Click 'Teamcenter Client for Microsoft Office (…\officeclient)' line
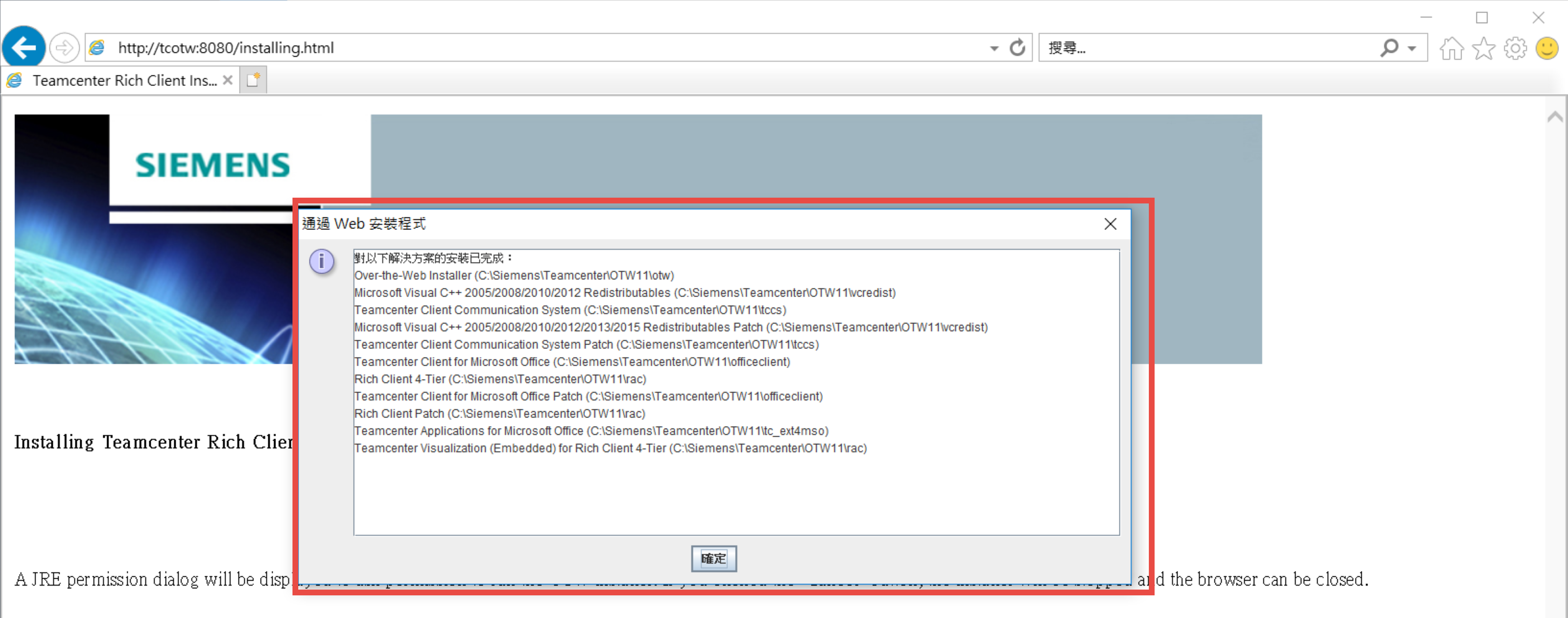1568x618 pixels. 572,362
